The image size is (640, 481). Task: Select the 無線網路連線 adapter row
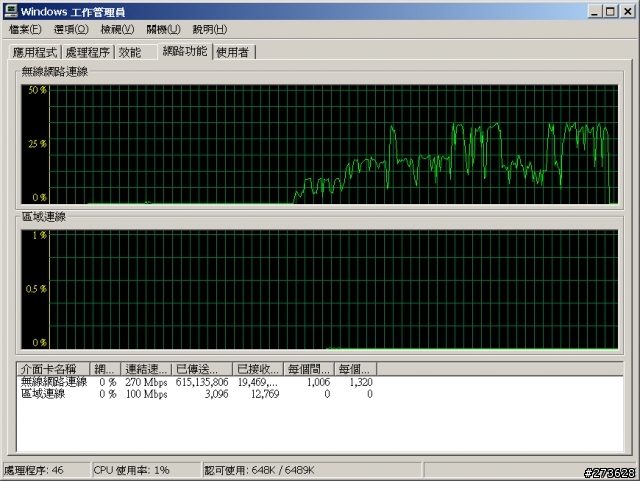(197, 382)
